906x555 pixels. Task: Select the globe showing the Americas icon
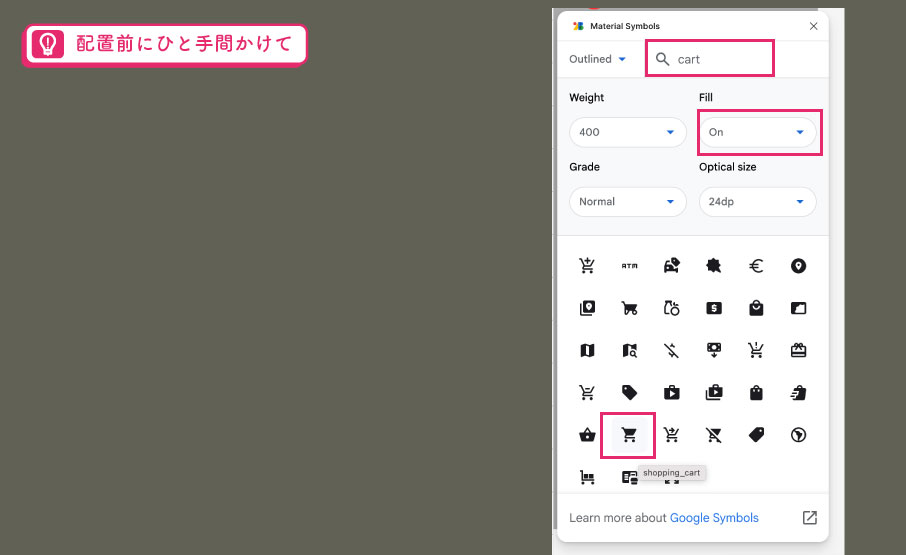(x=798, y=435)
